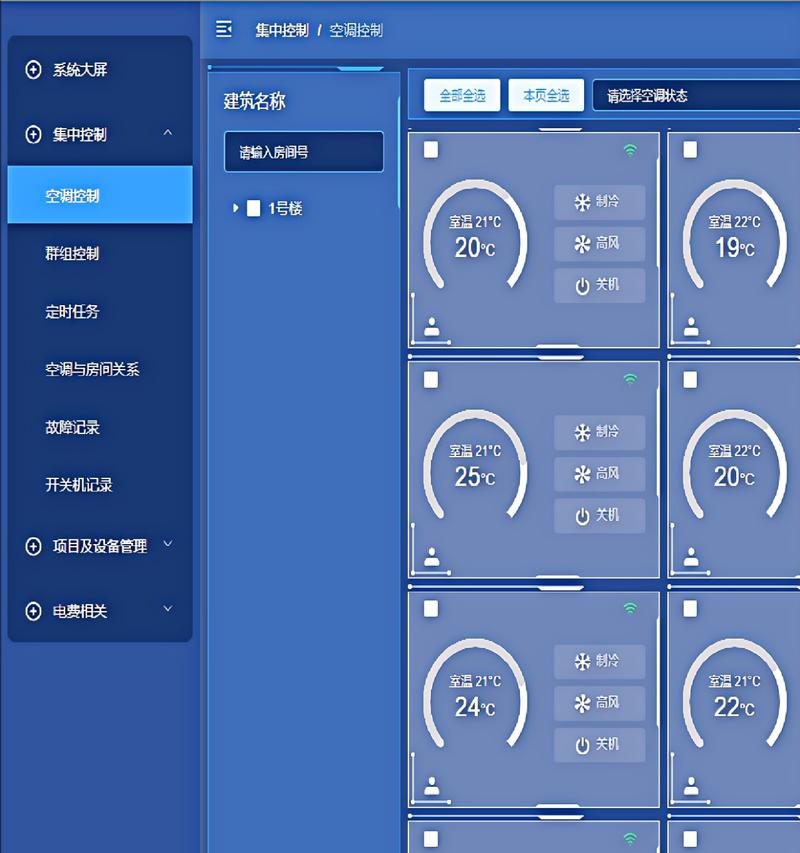
Task: Collapse 集中控制 menu with up chevron
Action: click(168, 133)
